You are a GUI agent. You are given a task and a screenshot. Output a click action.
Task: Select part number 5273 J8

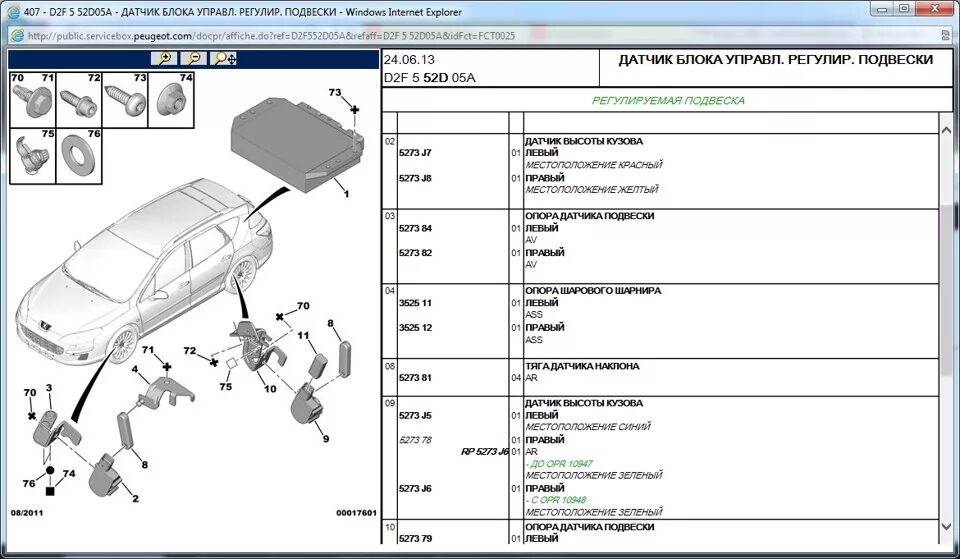[x=415, y=178]
